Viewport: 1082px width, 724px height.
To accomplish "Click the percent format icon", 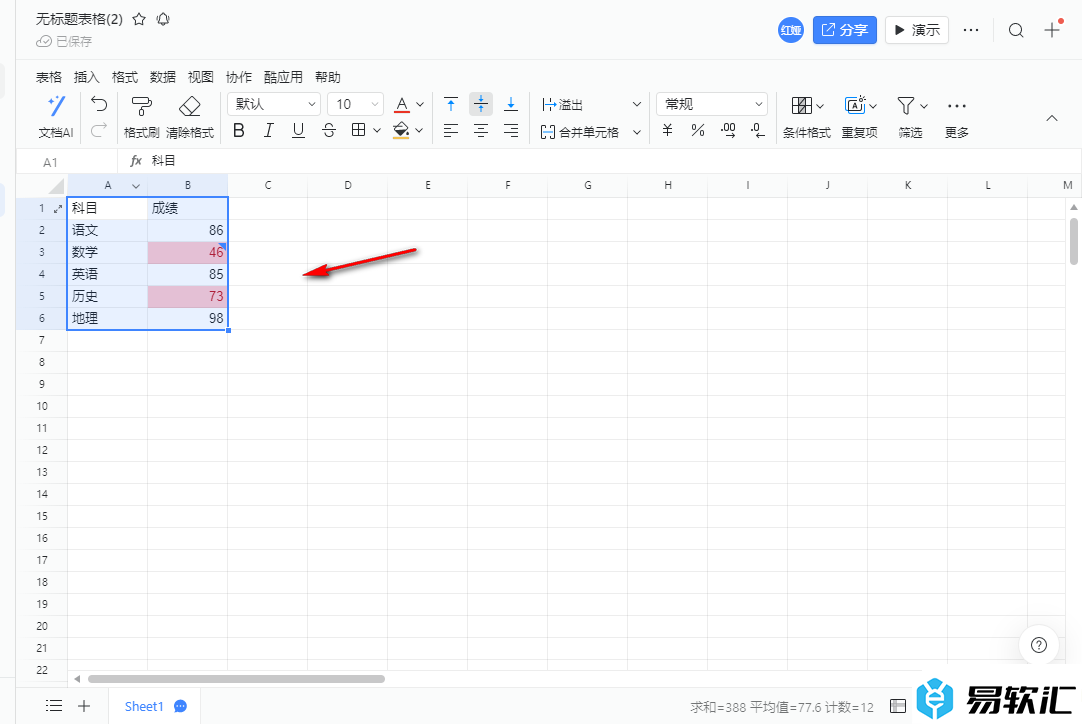I will 698,131.
